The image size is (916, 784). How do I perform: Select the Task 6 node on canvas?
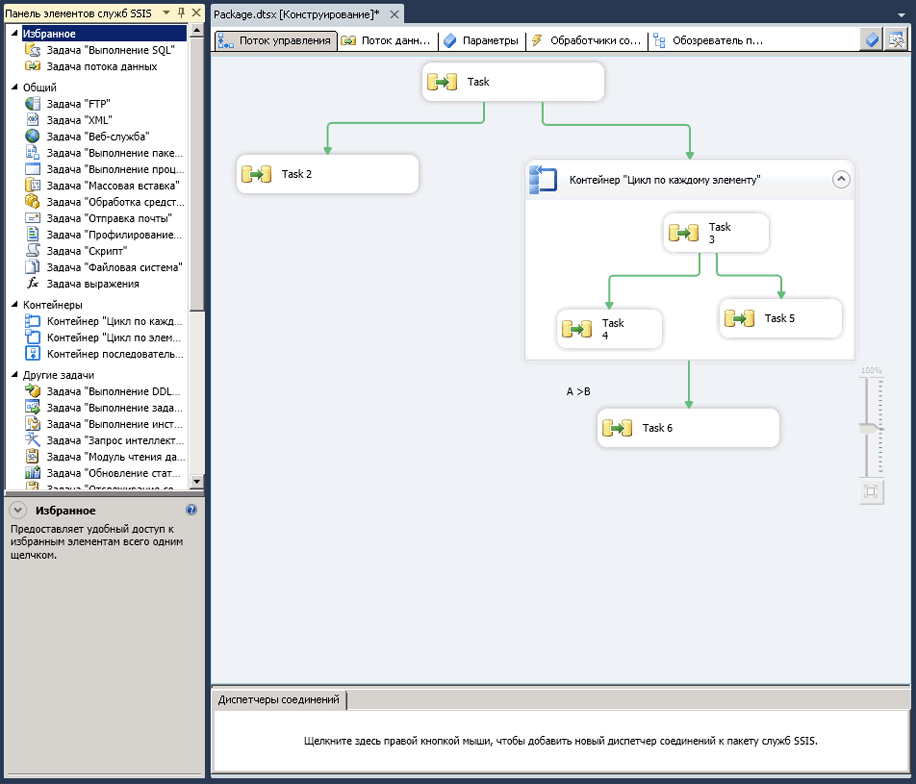(688, 428)
